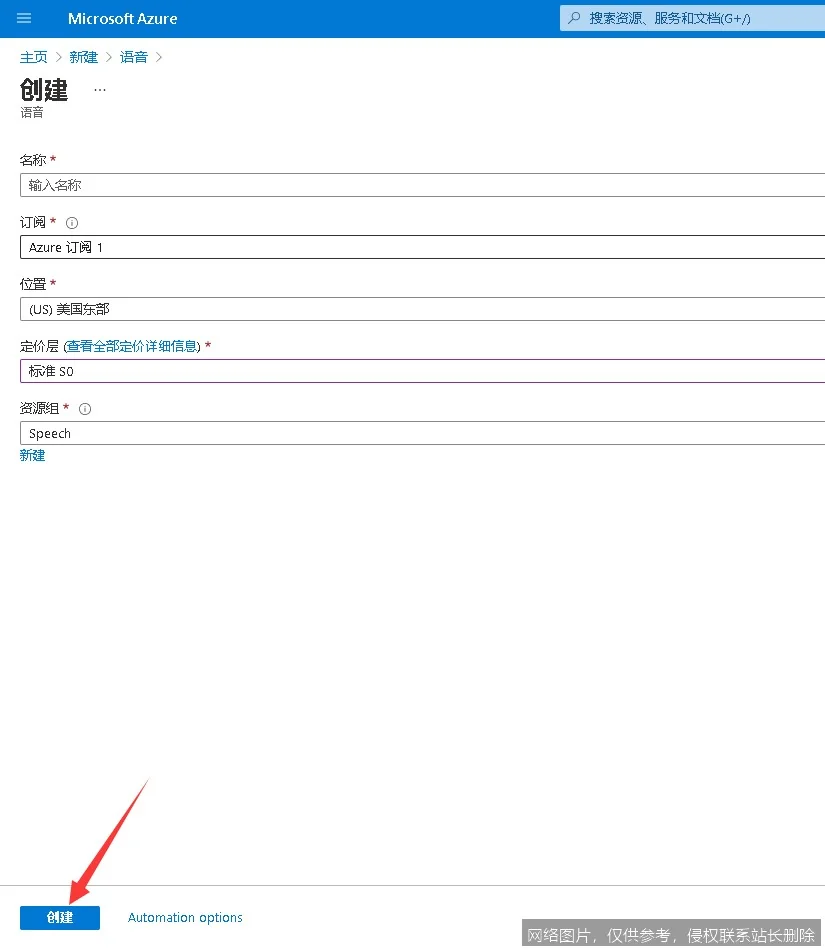Click the breadcrumb chevron after 主页
This screenshot has height=950, width=825.
(58, 57)
